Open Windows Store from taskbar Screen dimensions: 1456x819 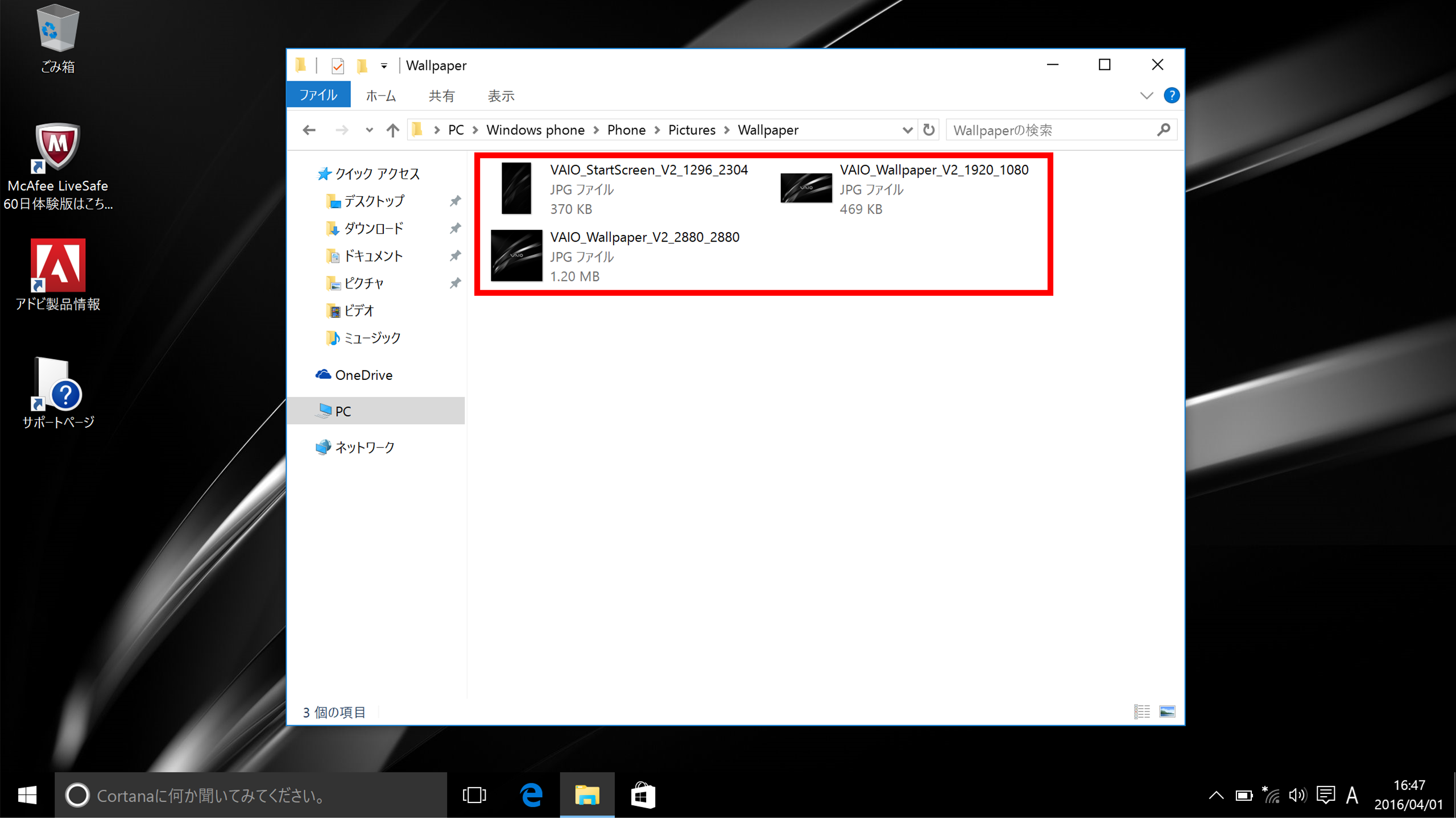[643, 795]
